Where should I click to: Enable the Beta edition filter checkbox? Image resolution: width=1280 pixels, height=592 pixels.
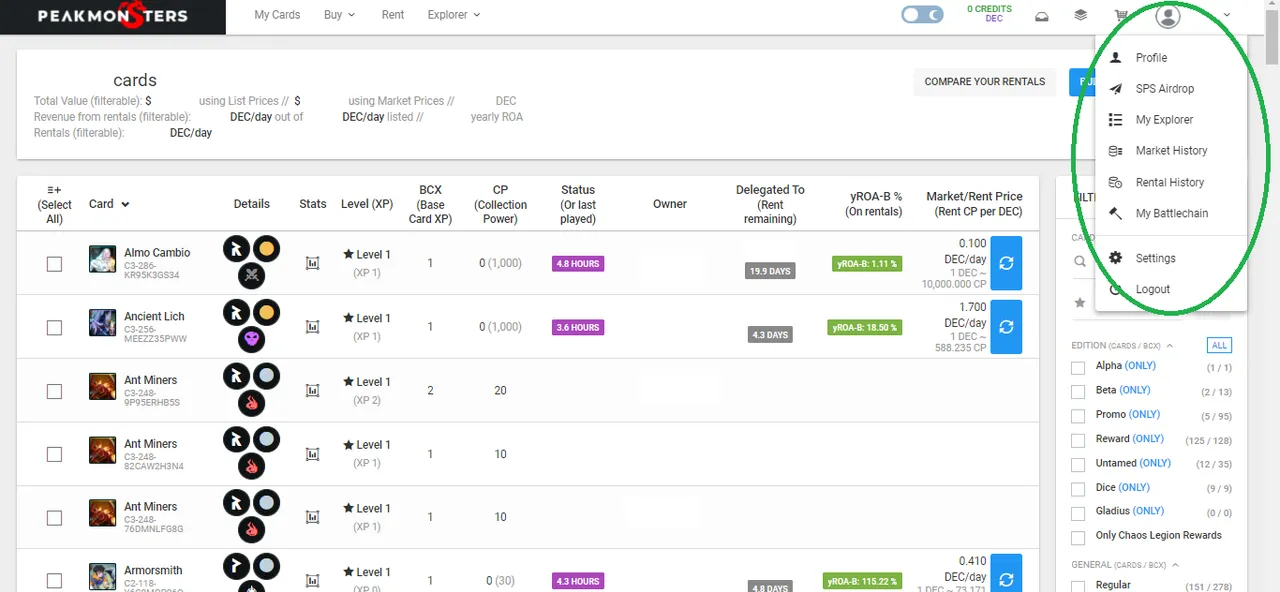[x=1078, y=392]
